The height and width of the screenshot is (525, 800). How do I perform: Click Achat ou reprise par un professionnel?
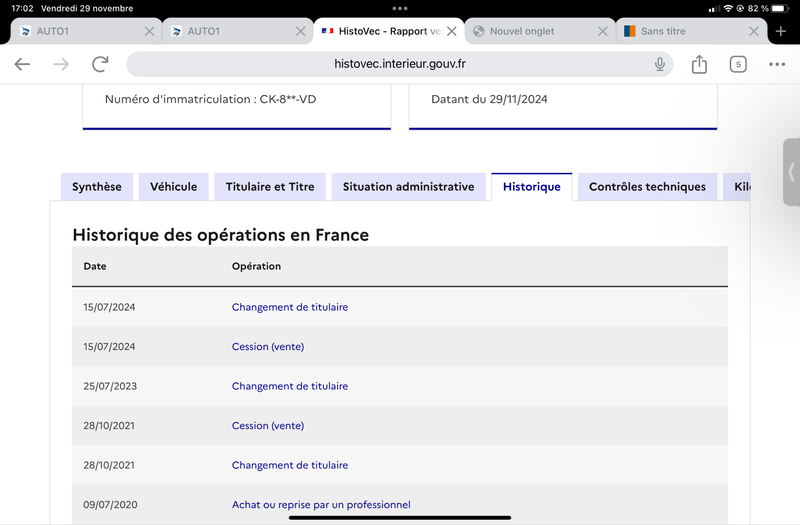321,505
